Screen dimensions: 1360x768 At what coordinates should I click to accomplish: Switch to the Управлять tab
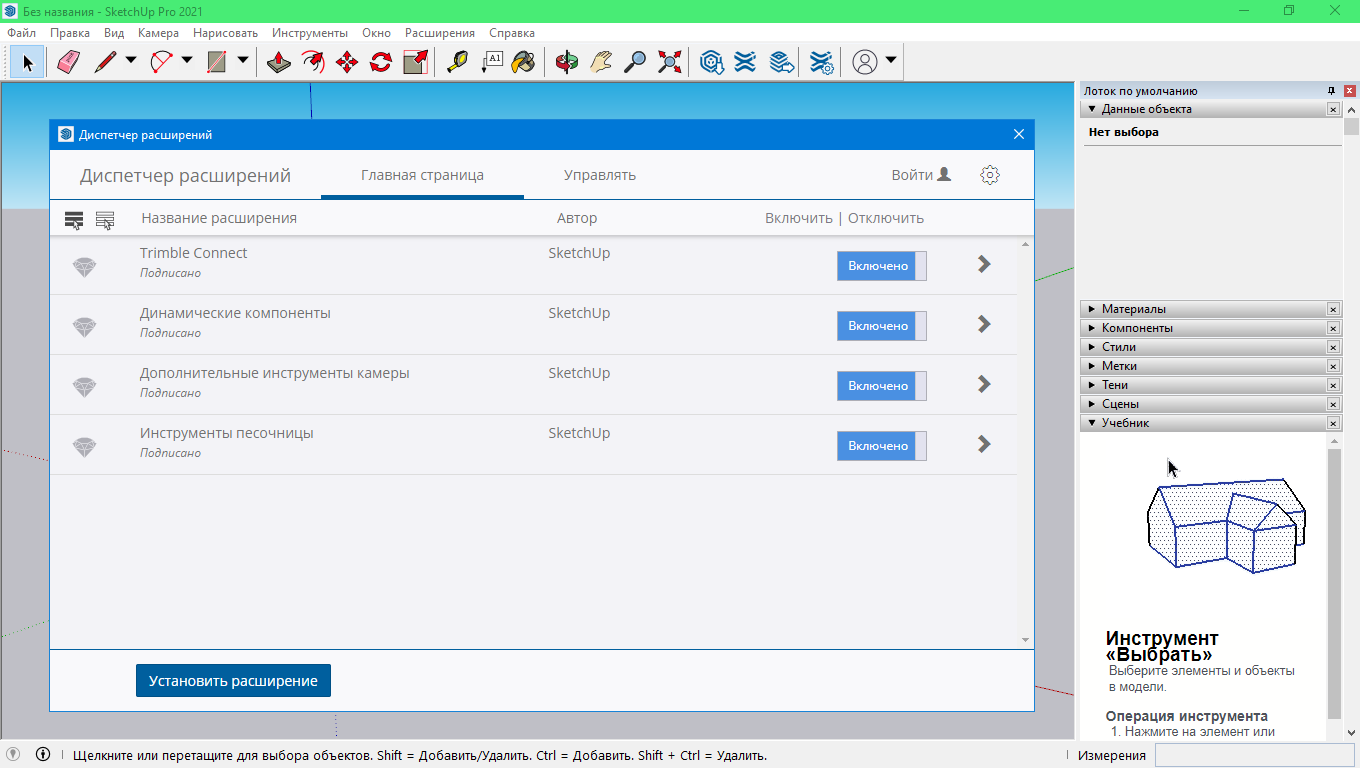tap(600, 175)
